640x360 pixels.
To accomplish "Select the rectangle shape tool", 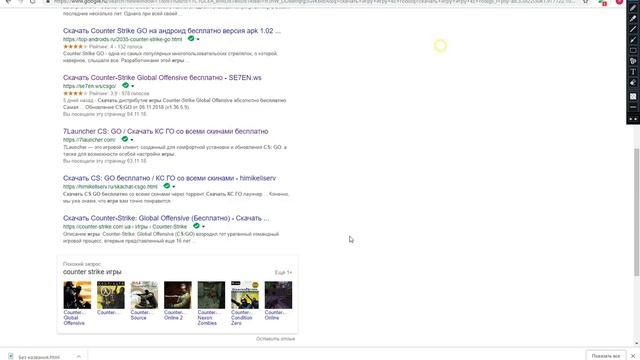I will tap(633, 50).
